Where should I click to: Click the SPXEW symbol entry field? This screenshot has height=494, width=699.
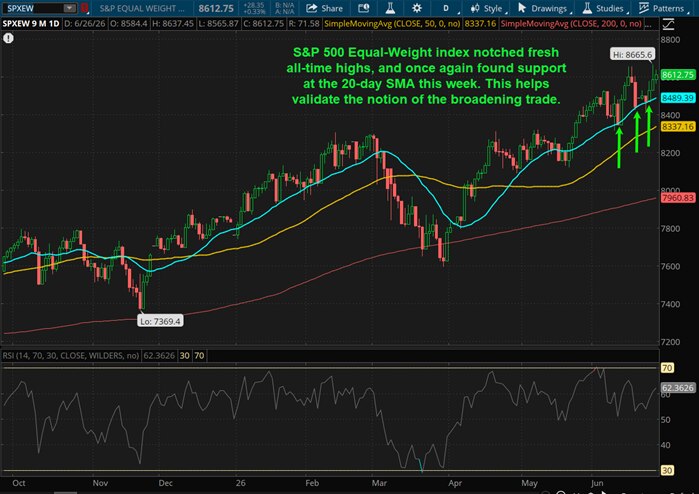pyautogui.click(x=33, y=8)
